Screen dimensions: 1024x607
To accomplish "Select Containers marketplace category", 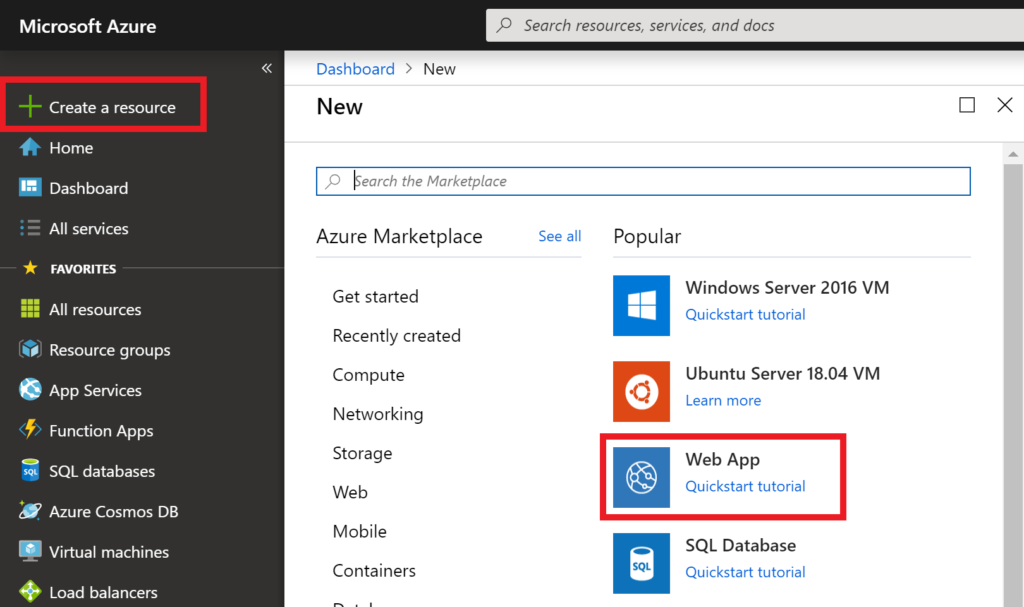I will pos(374,570).
